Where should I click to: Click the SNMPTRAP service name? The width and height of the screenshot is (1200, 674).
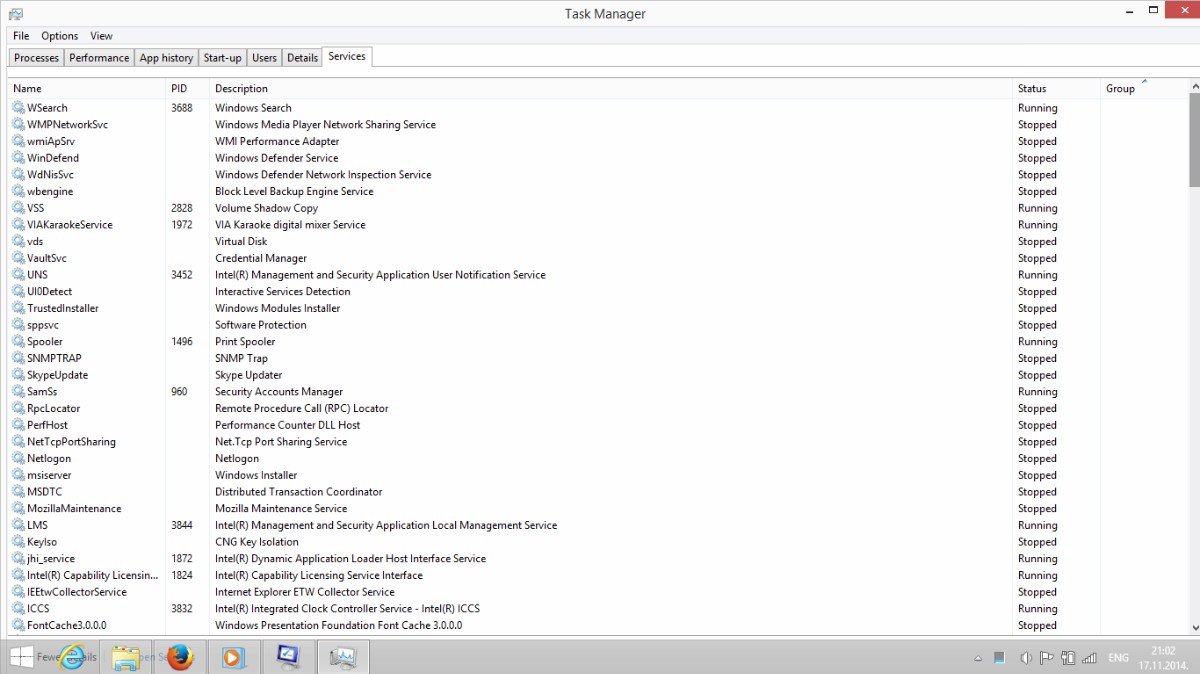[55, 358]
